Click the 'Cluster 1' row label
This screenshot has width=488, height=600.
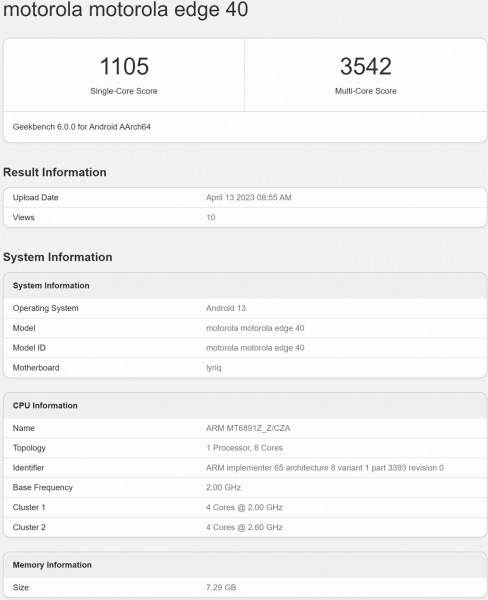29,507
